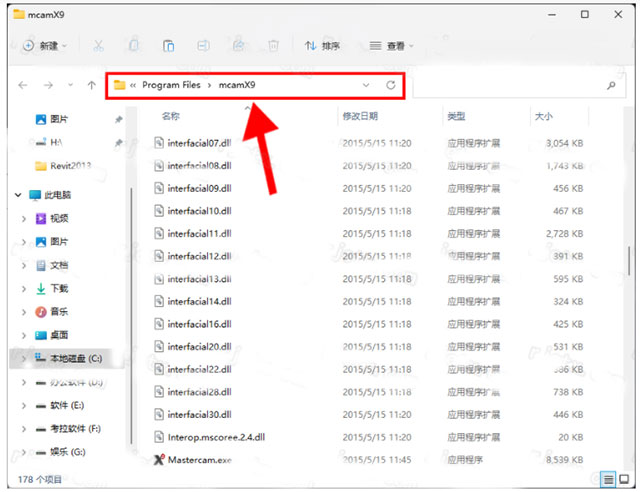Screen dimensions: 640x492
Task: Select 娱乐 (G:) drive
Action: point(60,452)
